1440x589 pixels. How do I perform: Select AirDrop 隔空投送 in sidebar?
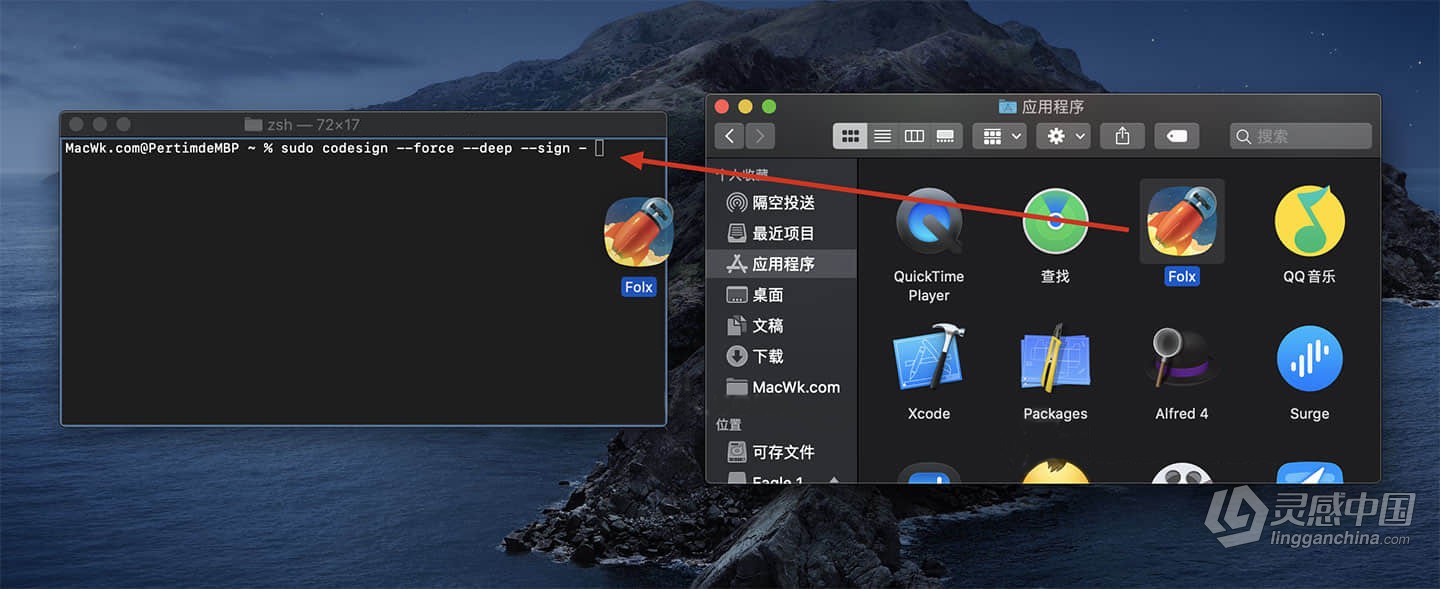(782, 203)
